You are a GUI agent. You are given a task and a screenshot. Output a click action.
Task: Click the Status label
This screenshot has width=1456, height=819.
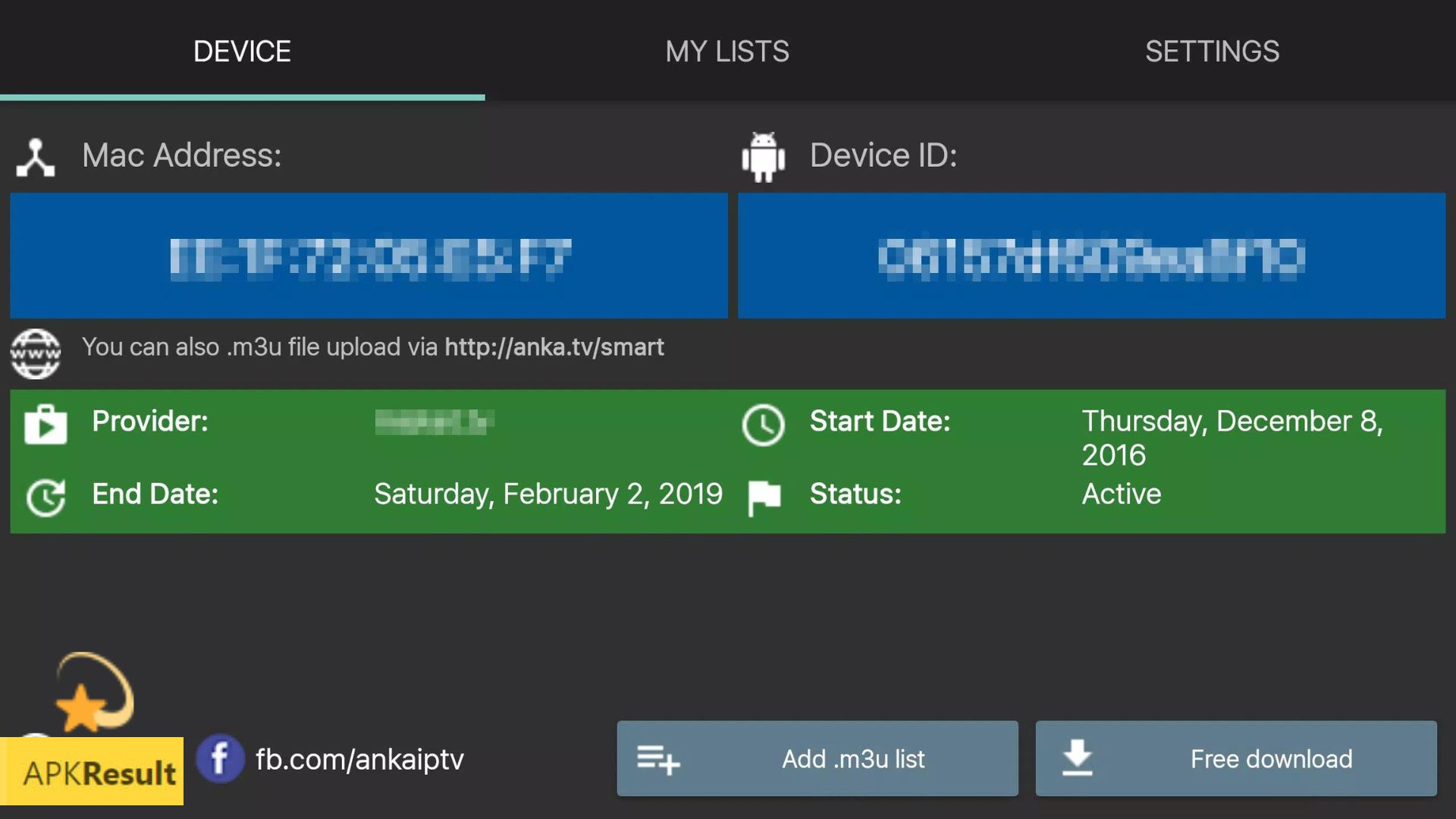pos(855,494)
